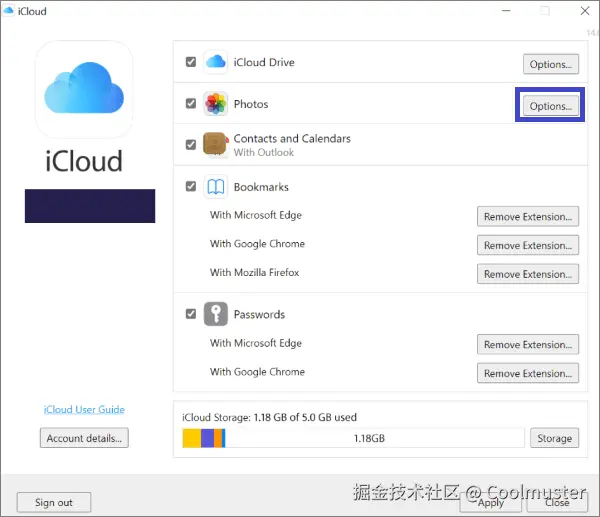Open the iCloud User Guide link

[x=84, y=409]
